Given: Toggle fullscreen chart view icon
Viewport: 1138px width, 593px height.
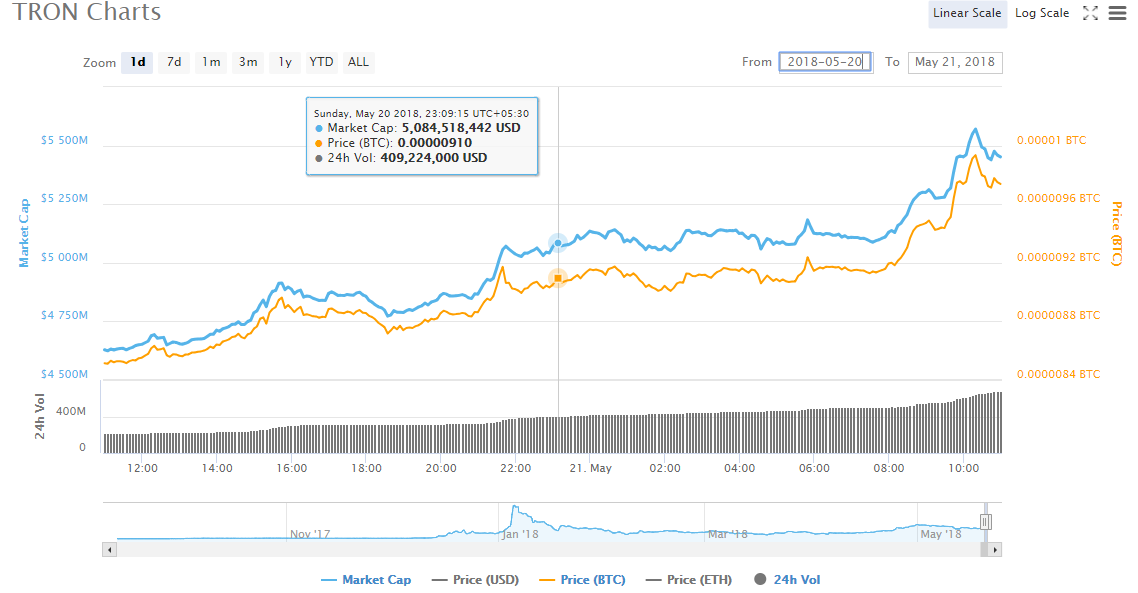Looking at the screenshot, I should (x=1090, y=13).
